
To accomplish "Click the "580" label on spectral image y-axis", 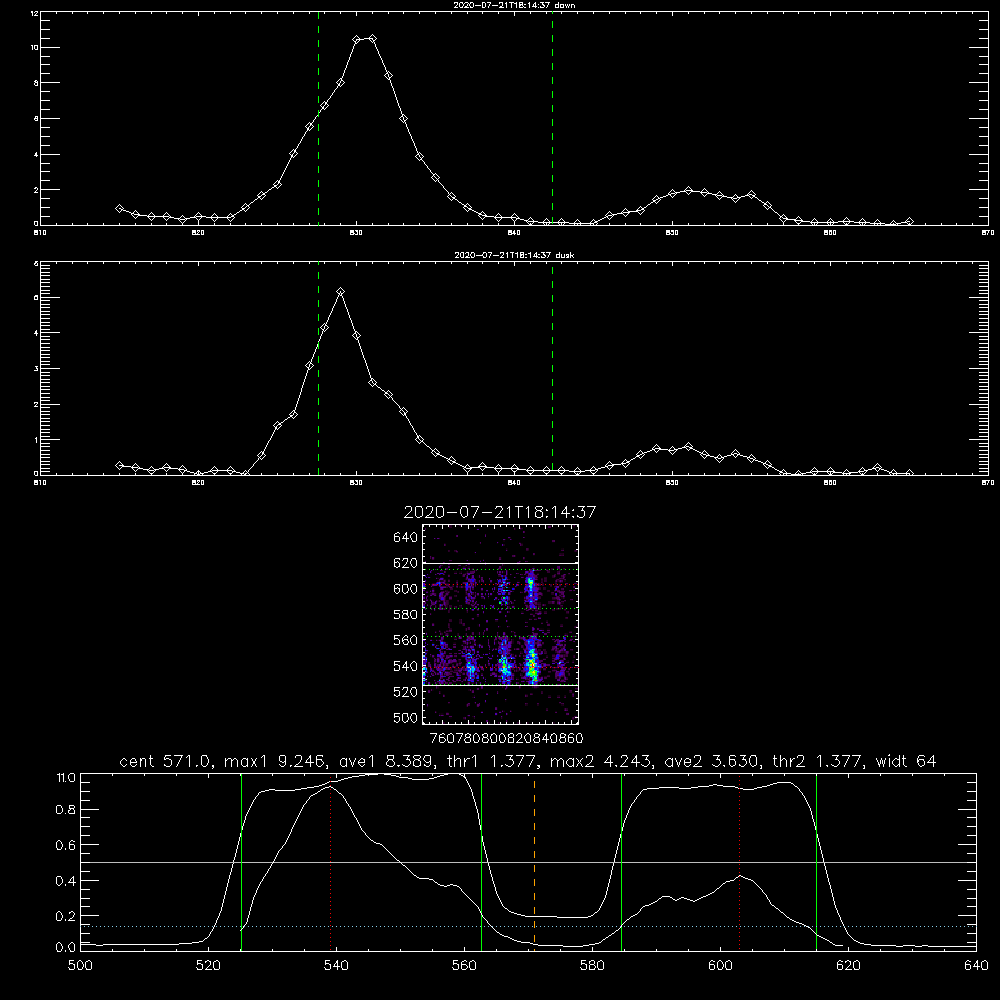I will [x=405, y=615].
